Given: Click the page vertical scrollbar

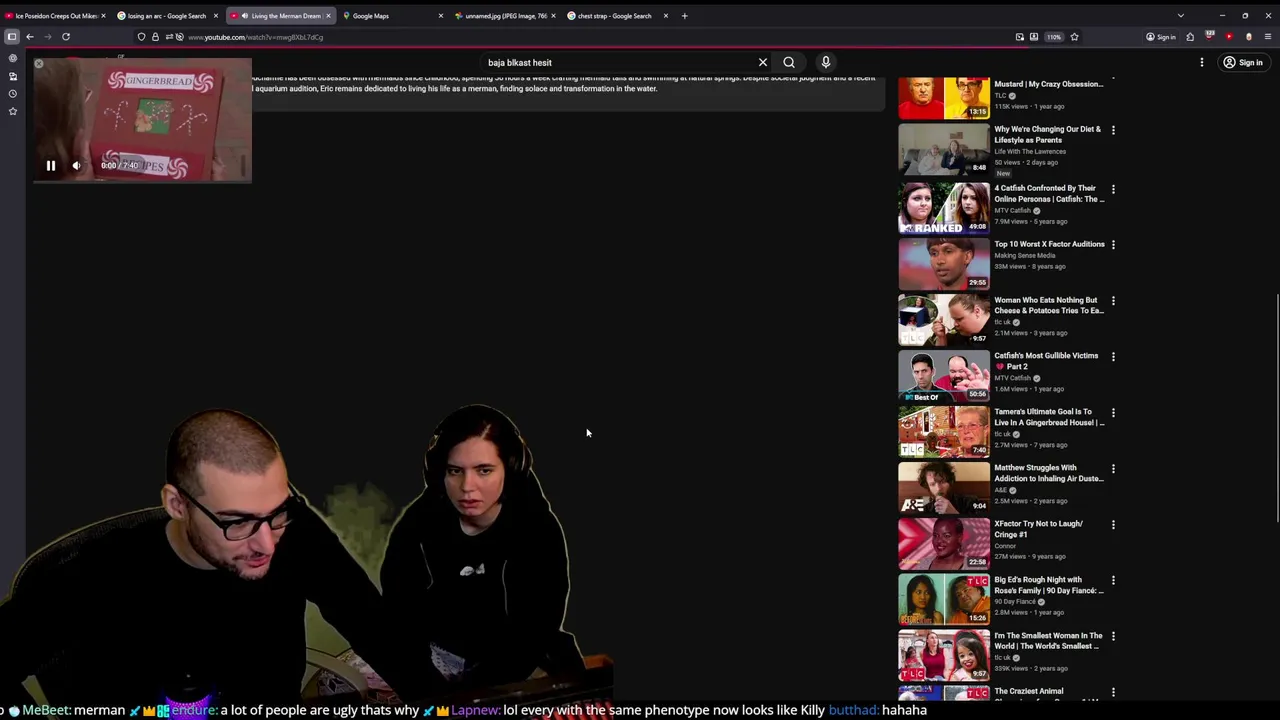Looking at the screenshot, I should pyautogui.click(x=1276, y=407).
